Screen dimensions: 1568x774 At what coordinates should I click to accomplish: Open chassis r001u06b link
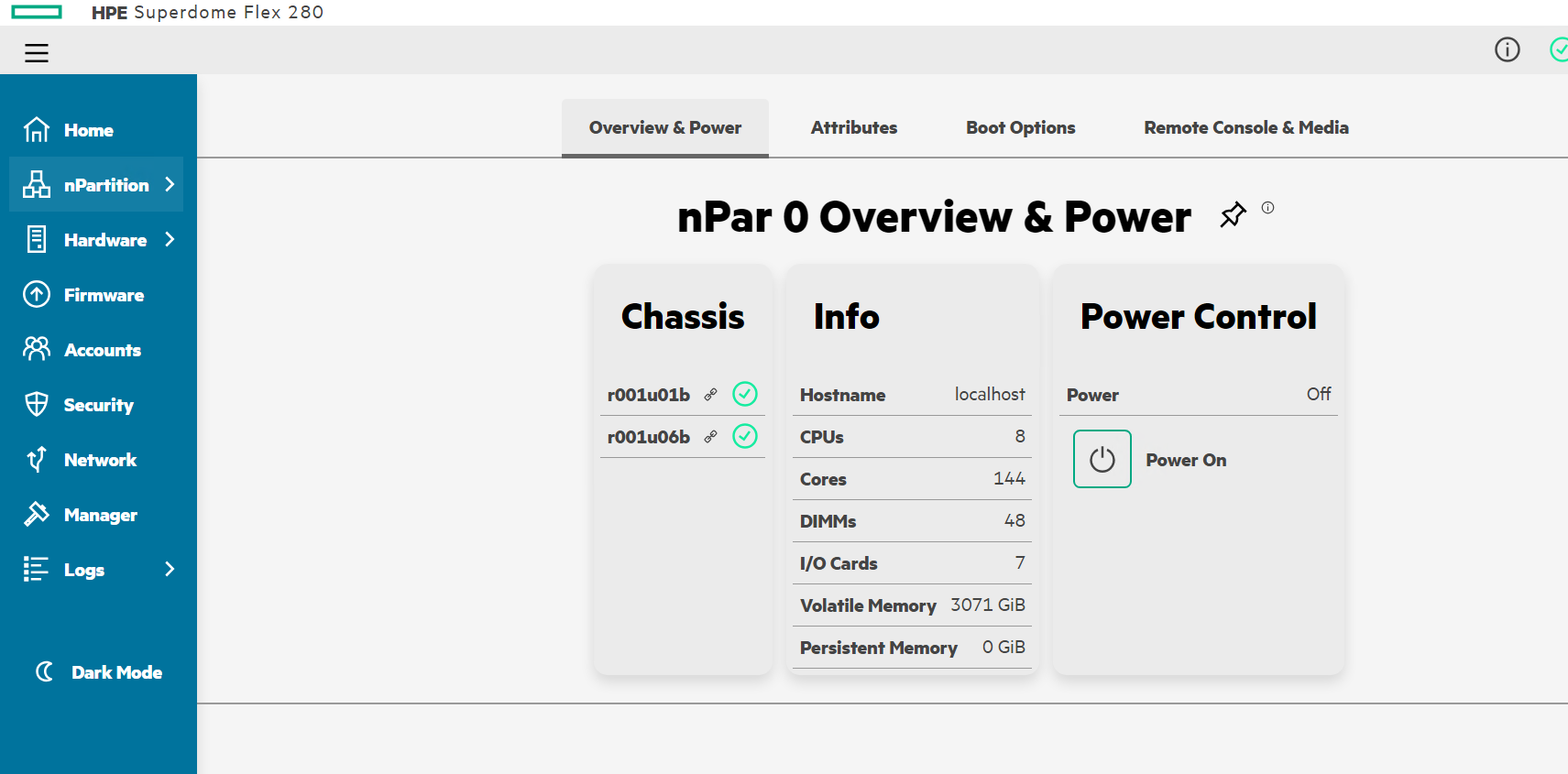pyautogui.click(x=649, y=437)
